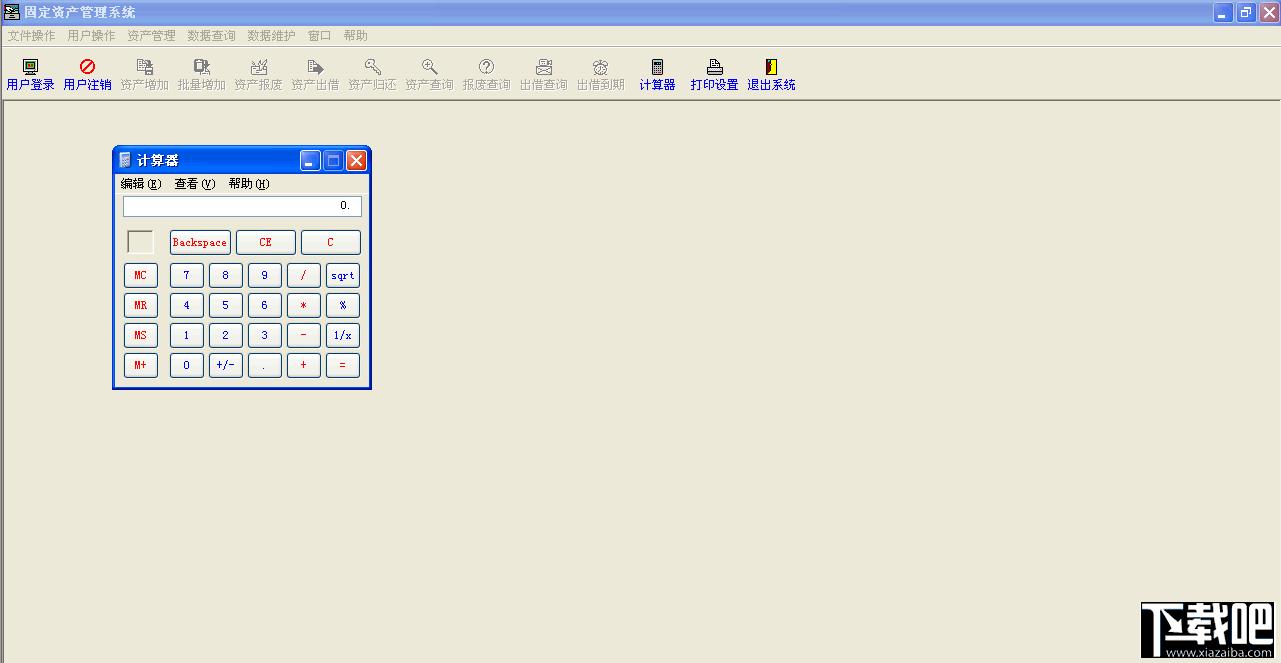Open the calculator 编辑 menu
This screenshot has width=1281, height=663.
(x=140, y=184)
